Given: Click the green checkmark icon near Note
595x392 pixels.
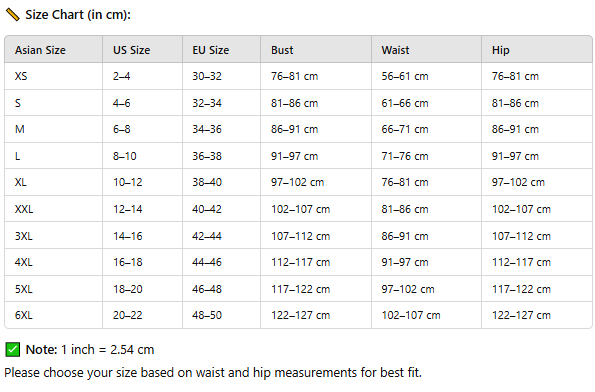Looking at the screenshot, I should 13,349.
